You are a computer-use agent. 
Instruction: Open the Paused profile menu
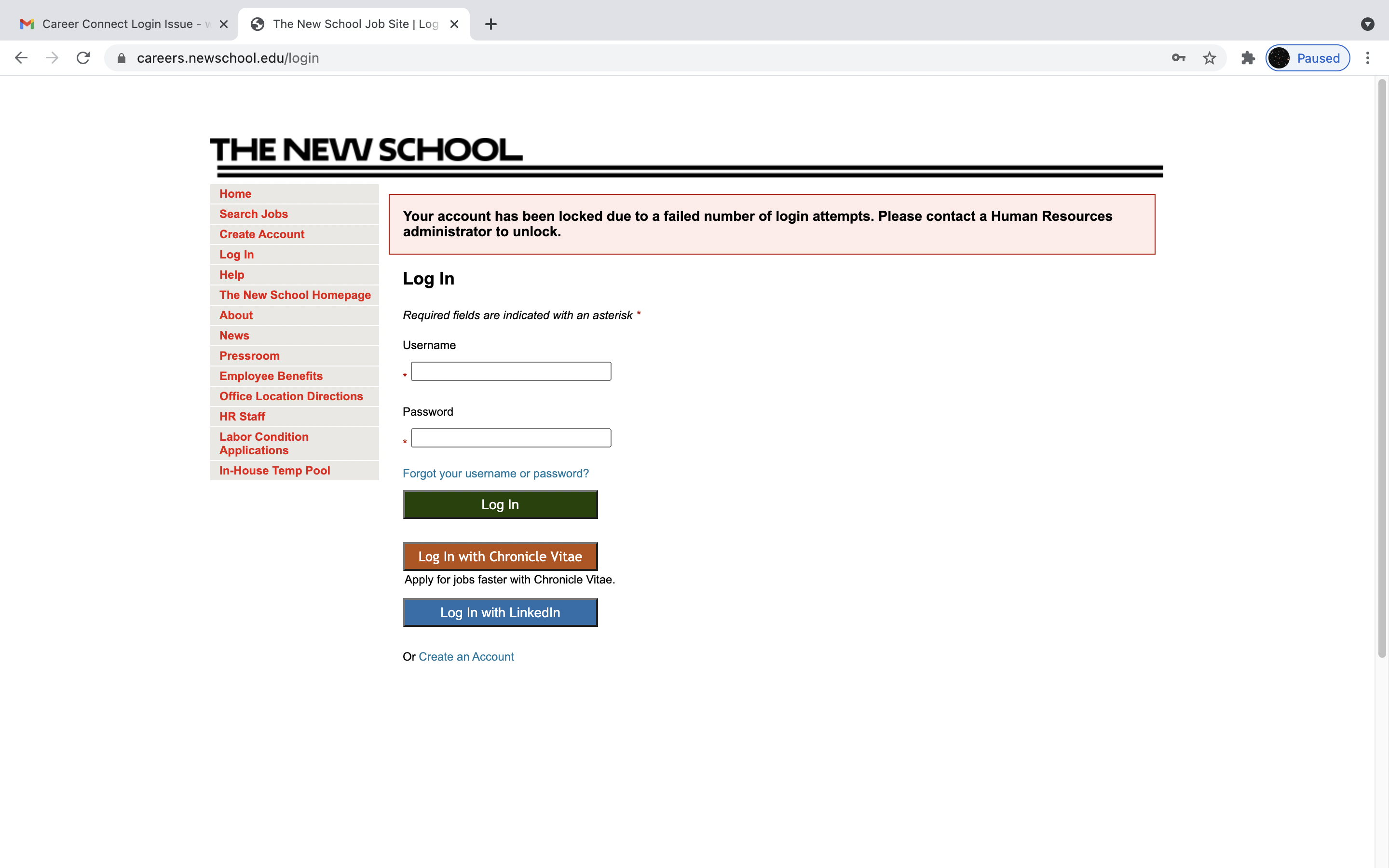1307,58
